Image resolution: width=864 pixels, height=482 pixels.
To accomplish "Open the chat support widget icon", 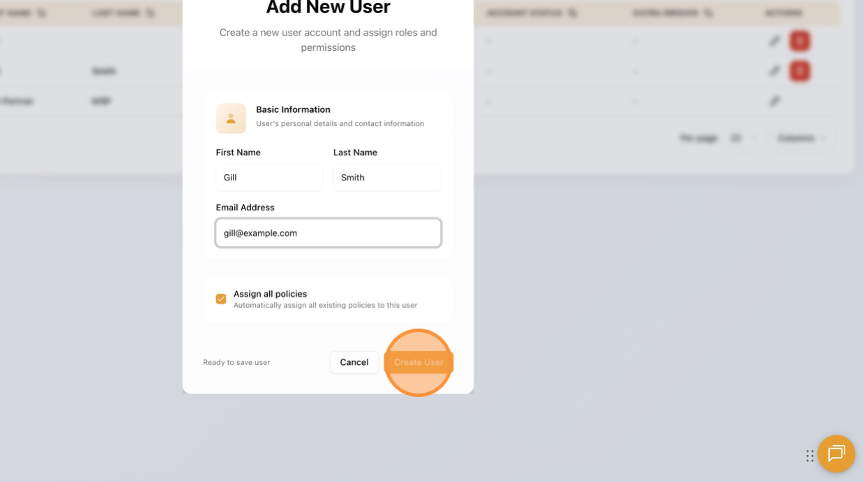I will (836, 454).
